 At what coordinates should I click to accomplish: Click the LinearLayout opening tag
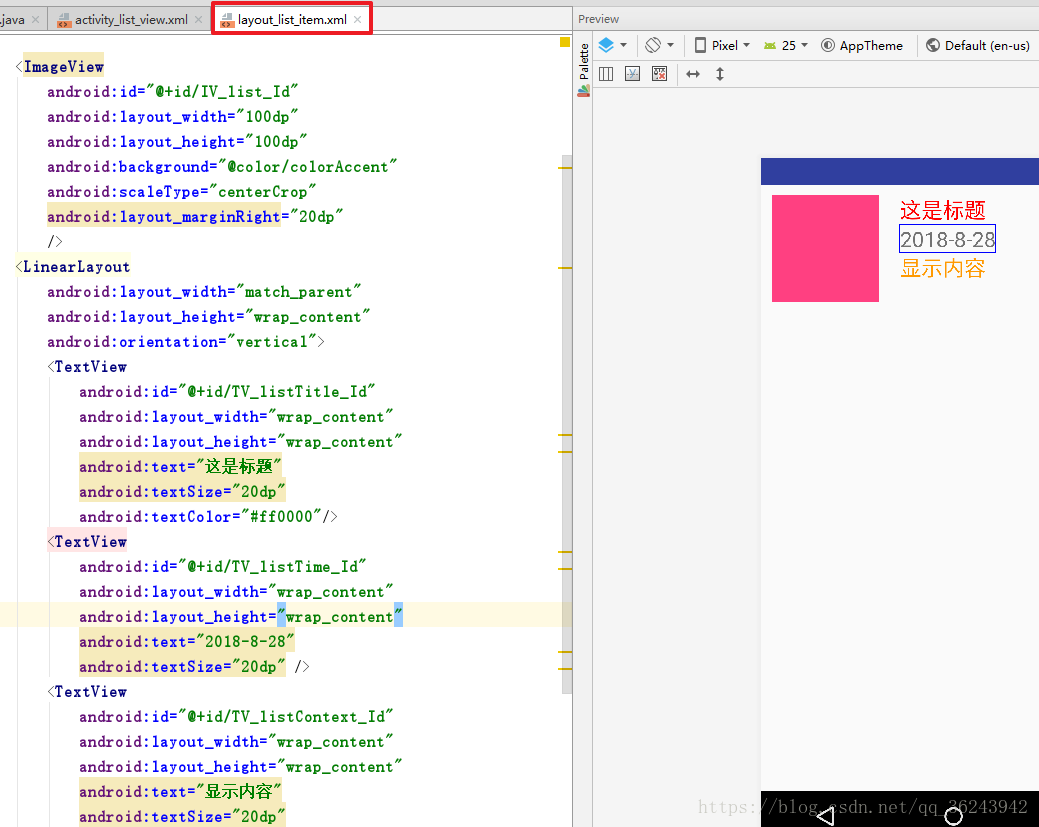(73, 266)
